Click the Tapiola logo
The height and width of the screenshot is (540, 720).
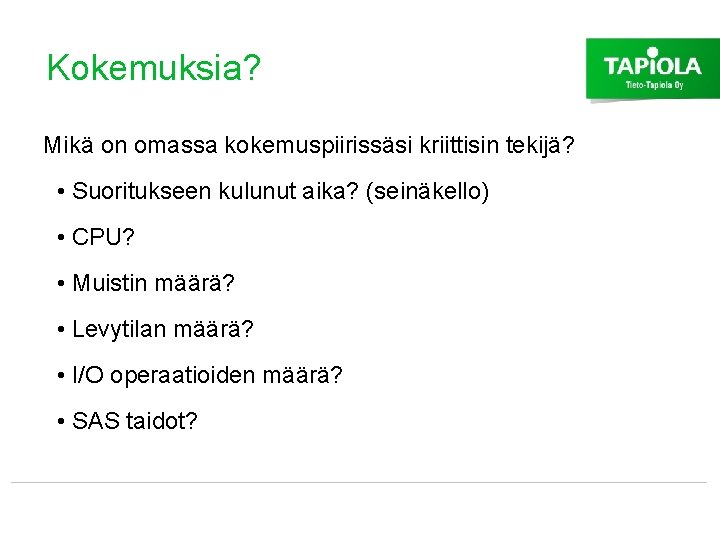(x=652, y=67)
